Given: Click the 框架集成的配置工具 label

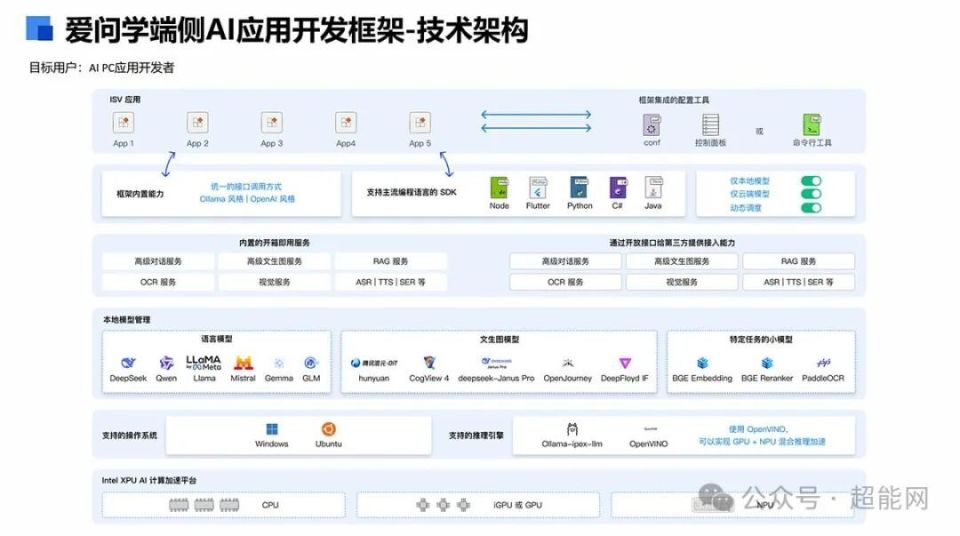Looking at the screenshot, I should (674, 100).
